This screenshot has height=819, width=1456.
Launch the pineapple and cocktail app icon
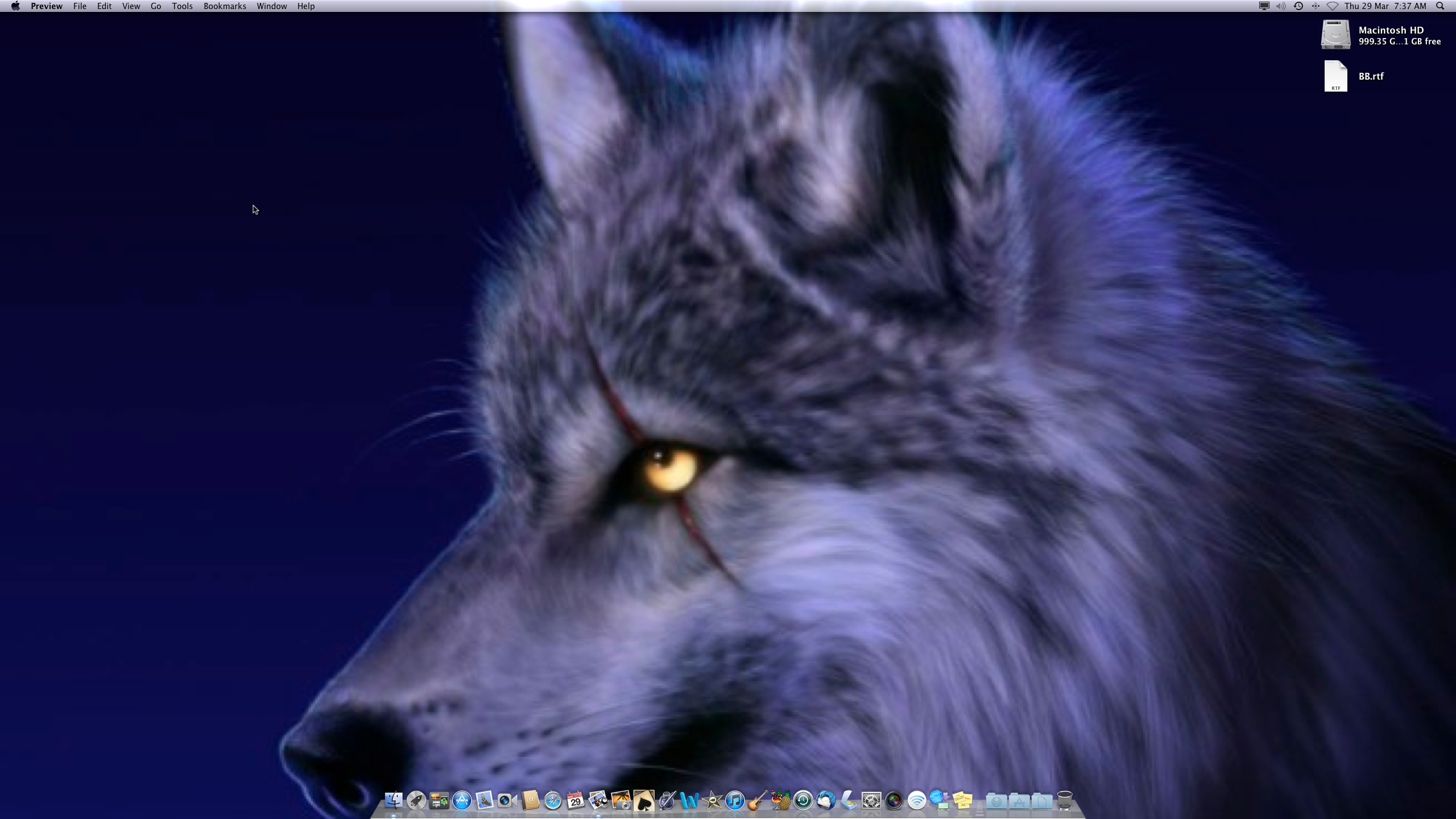(x=780, y=801)
